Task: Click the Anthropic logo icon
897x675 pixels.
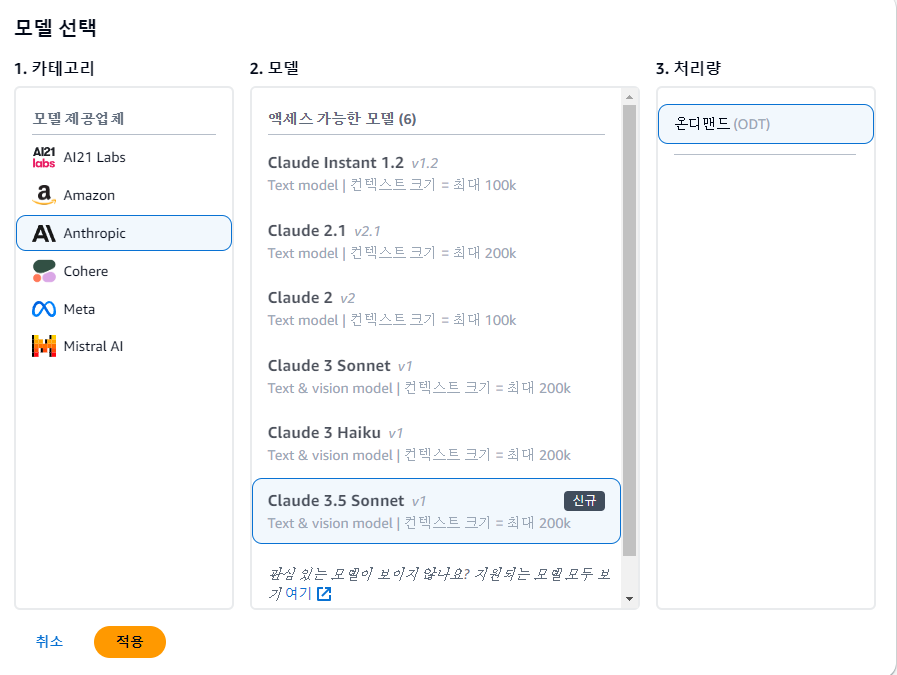Action: click(44, 233)
